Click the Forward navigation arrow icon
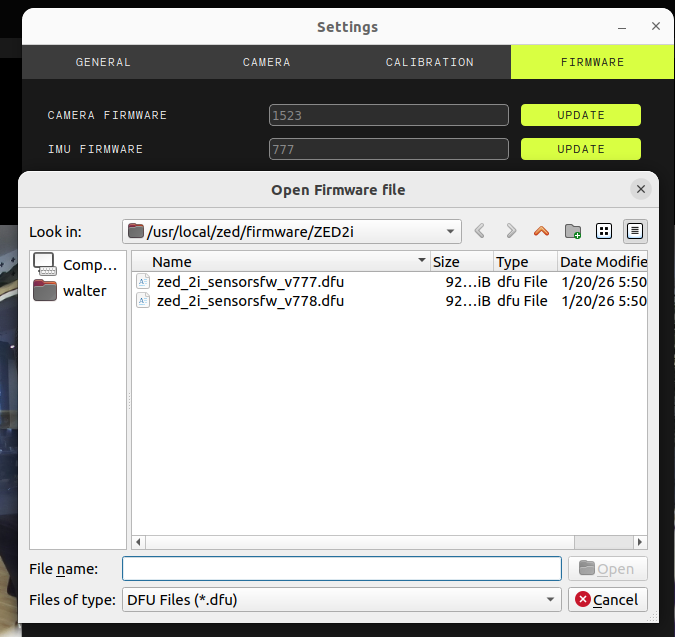 coord(511,231)
